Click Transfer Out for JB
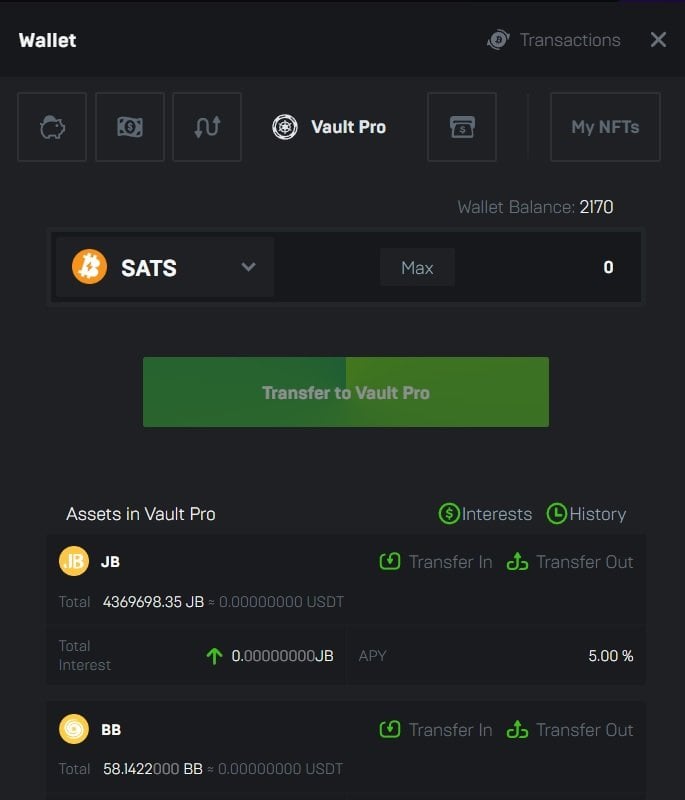This screenshot has height=800, width=685. point(570,562)
